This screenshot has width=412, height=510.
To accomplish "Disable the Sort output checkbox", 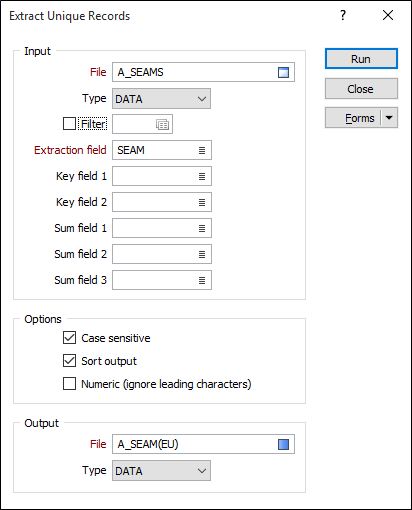I will (x=69, y=361).
